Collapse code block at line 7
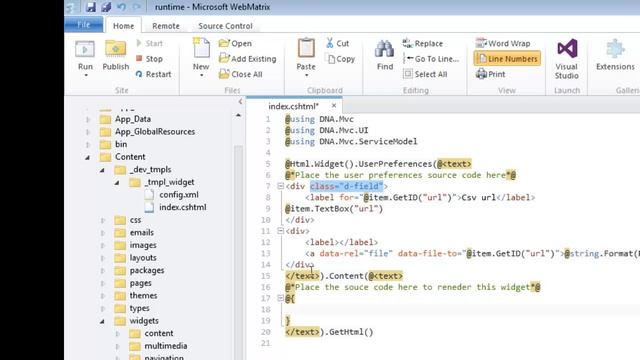The image size is (640, 360). tap(280, 186)
